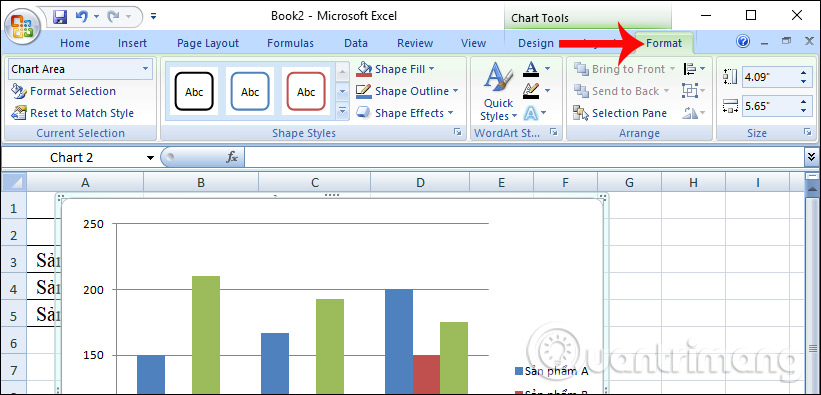Apply the black outline Abc shape style
The height and width of the screenshot is (395, 821).
point(194,92)
